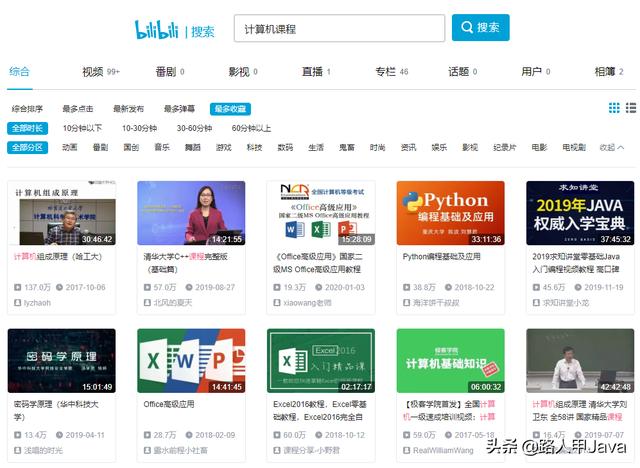The image size is (640, 468).
Task: Open the 专栏 results tab
Action: pos(385,72)
